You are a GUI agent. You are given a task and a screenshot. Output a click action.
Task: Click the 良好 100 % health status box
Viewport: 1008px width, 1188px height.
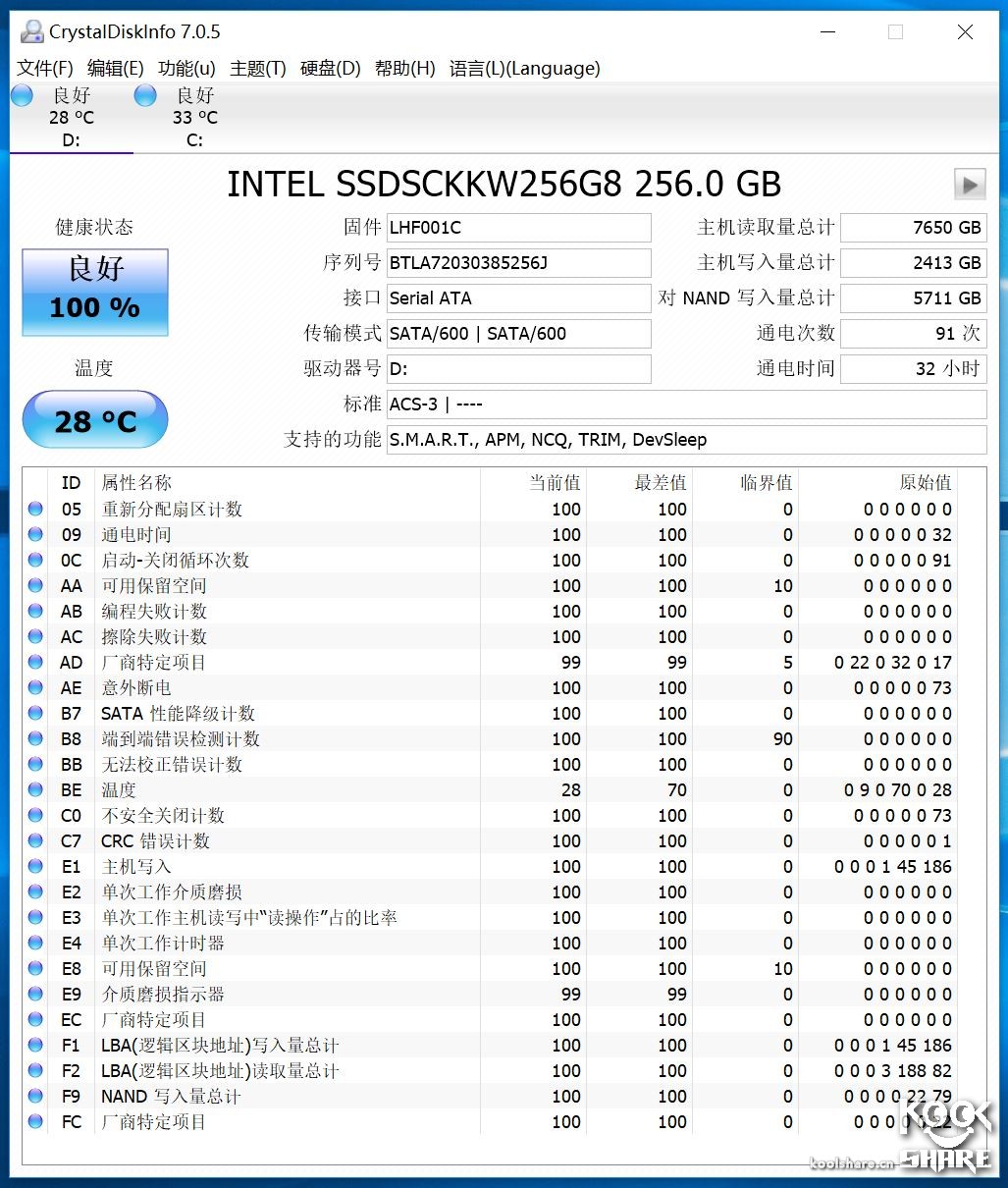point(94,292)
